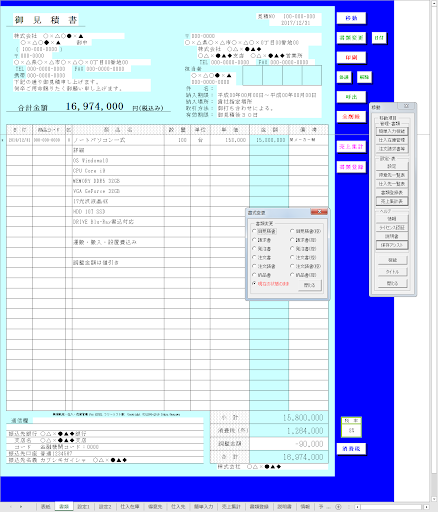This screenshot has width=438, height=512.
Task: Click the green 呼出 button
Action: click(x=351, y=97)
